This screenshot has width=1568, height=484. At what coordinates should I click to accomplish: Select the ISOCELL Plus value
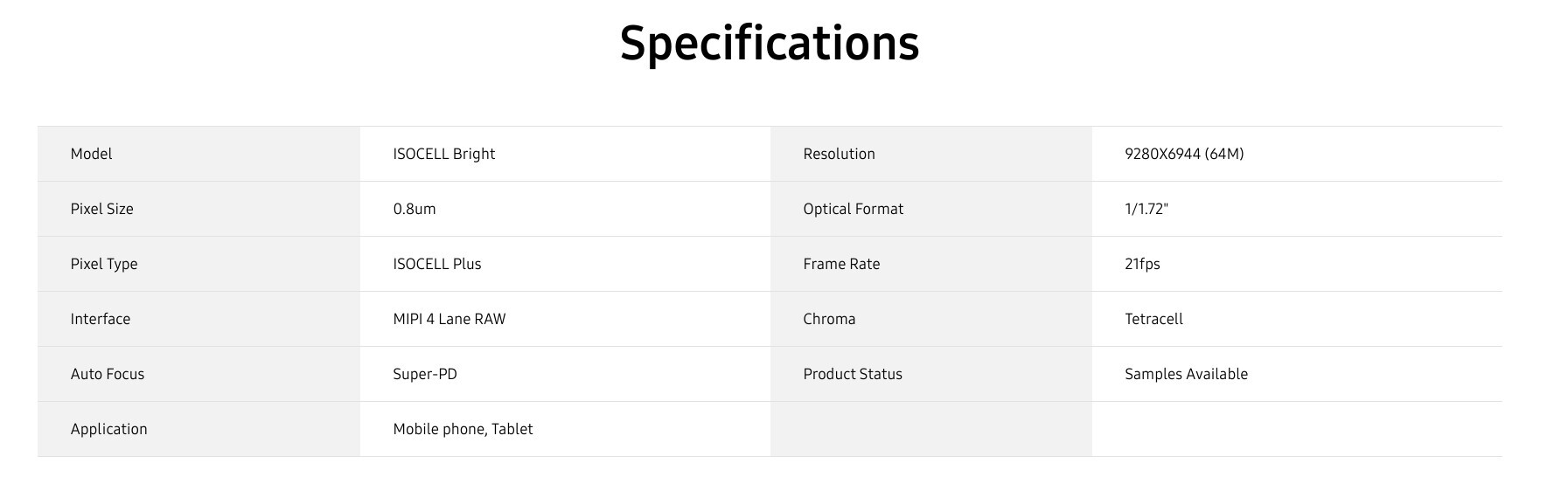(x=436, y=264)
